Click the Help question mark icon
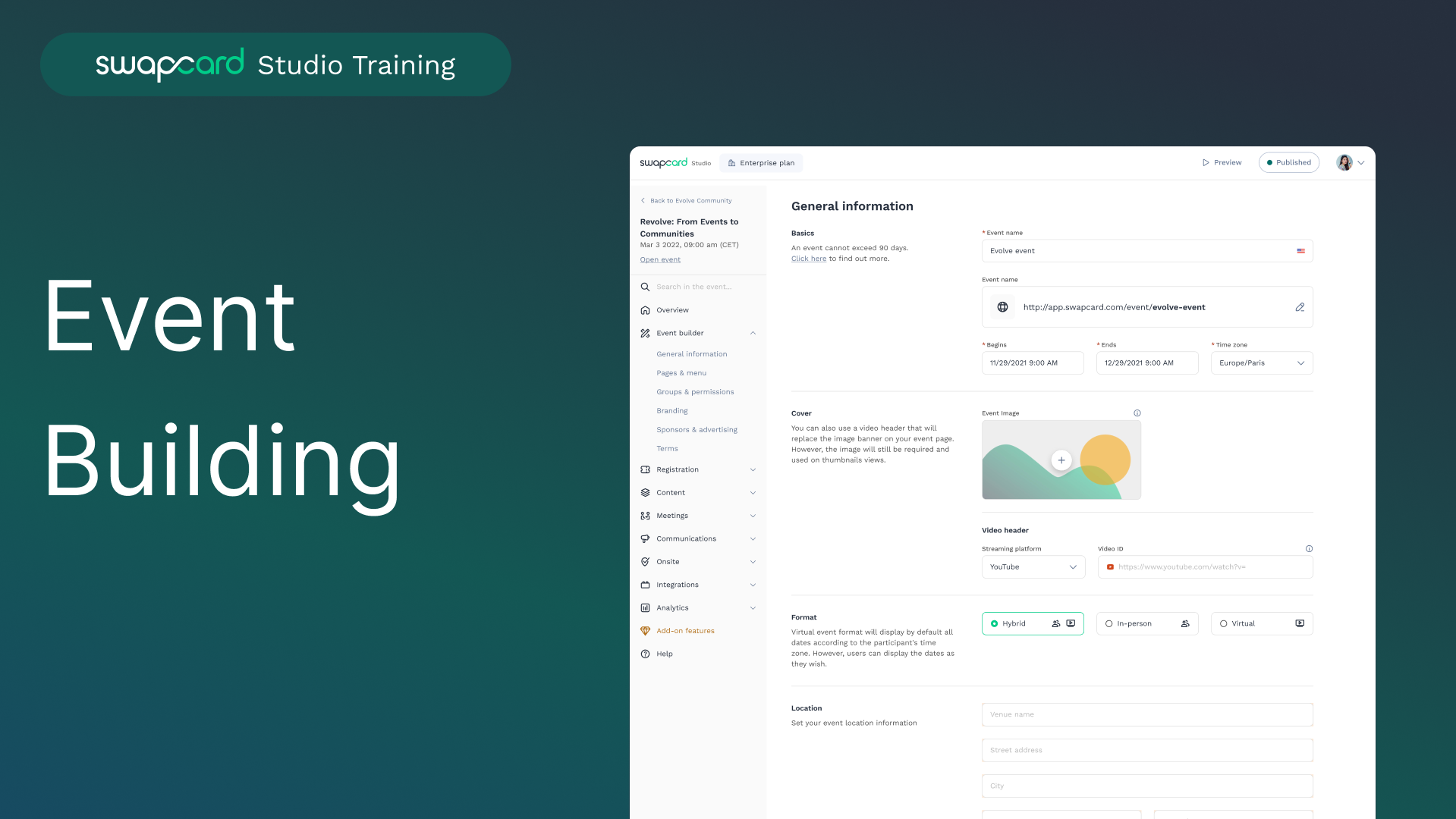1456x819 pixels. [x=645, y=654]
